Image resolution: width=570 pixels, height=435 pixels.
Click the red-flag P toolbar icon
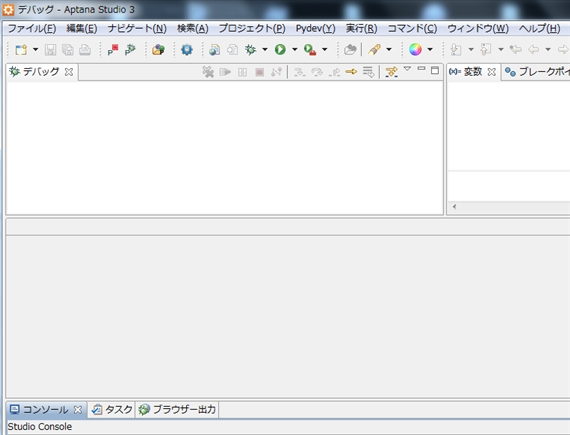(x=113, y=49)
